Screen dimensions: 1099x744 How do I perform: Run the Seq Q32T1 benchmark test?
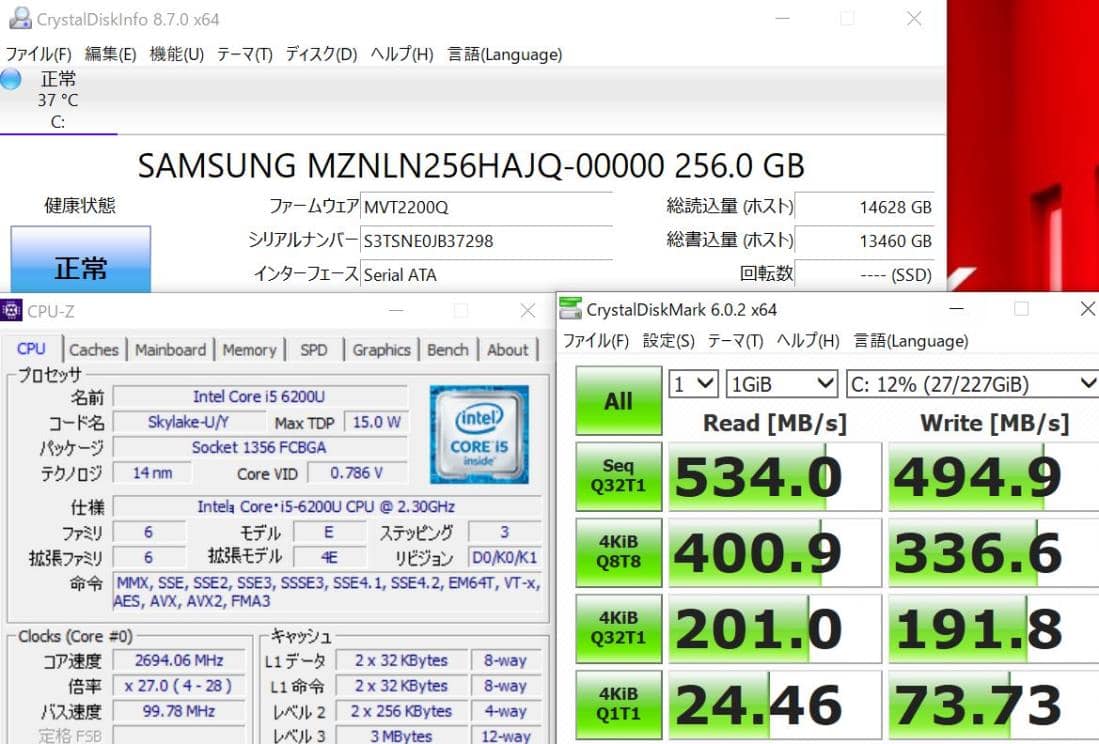point(619,476)
